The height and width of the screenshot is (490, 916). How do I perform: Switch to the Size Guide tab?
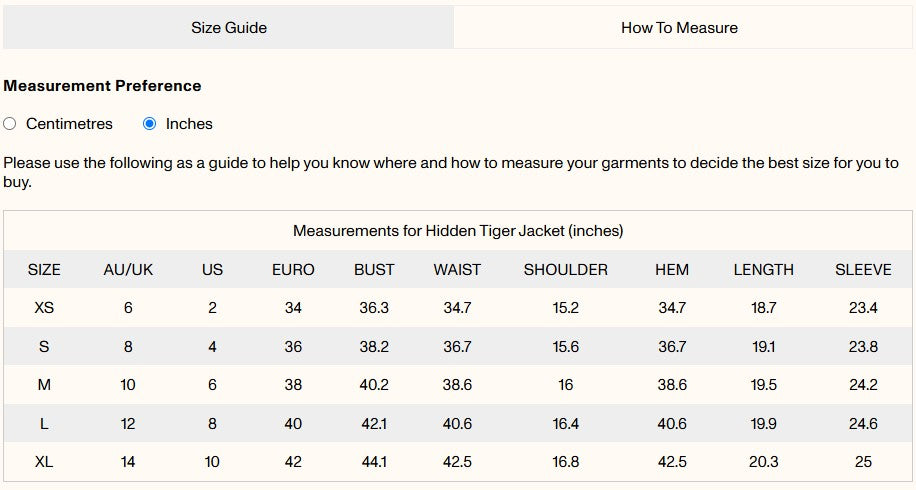pyautogui.click(x=229, y=28)
